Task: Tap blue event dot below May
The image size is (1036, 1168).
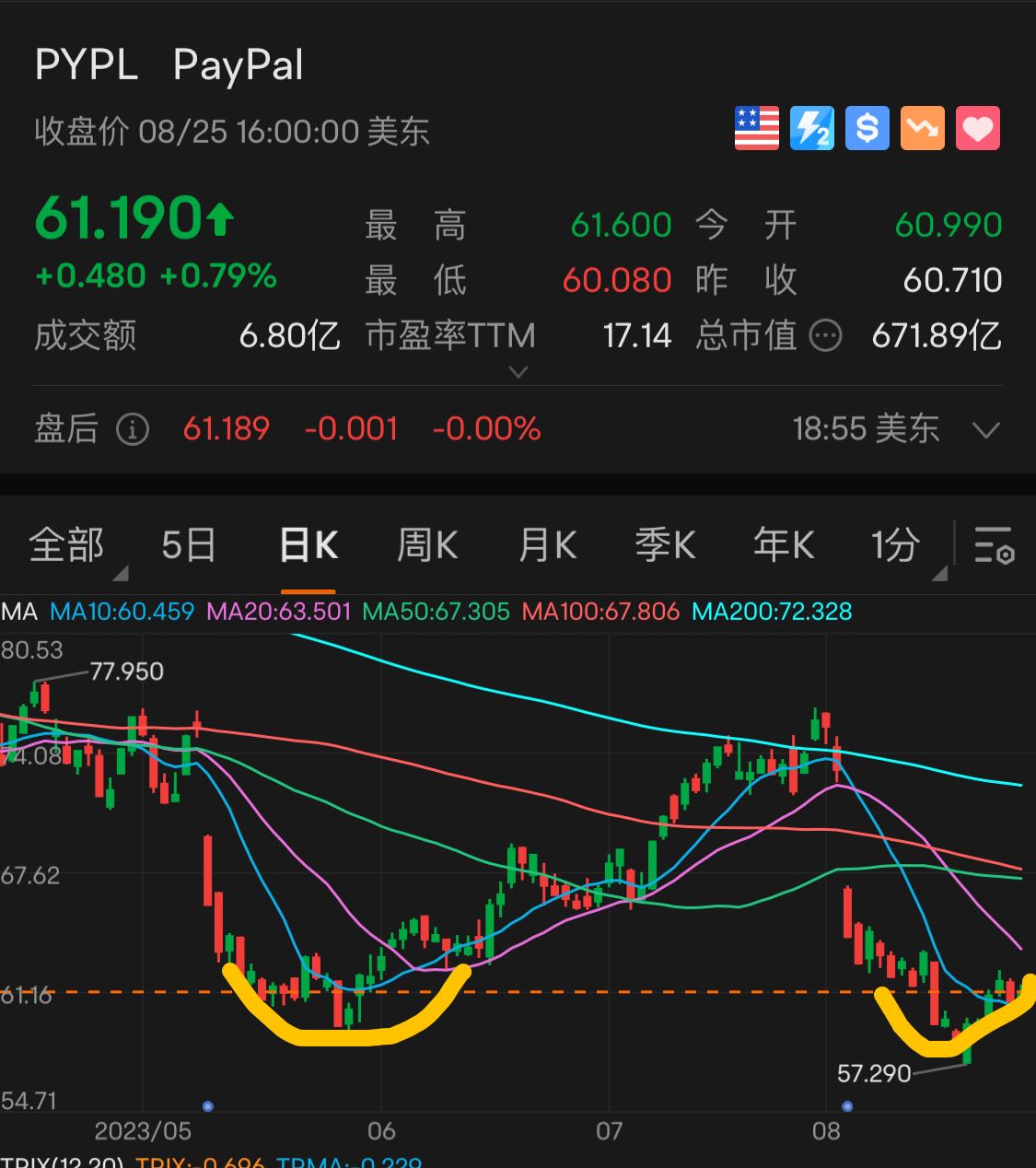Action: pos(208,1105)
